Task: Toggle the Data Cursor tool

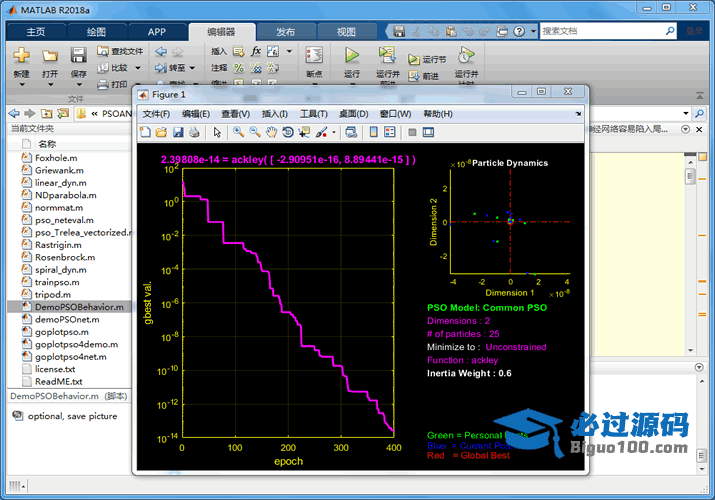Action: [304, 132]
